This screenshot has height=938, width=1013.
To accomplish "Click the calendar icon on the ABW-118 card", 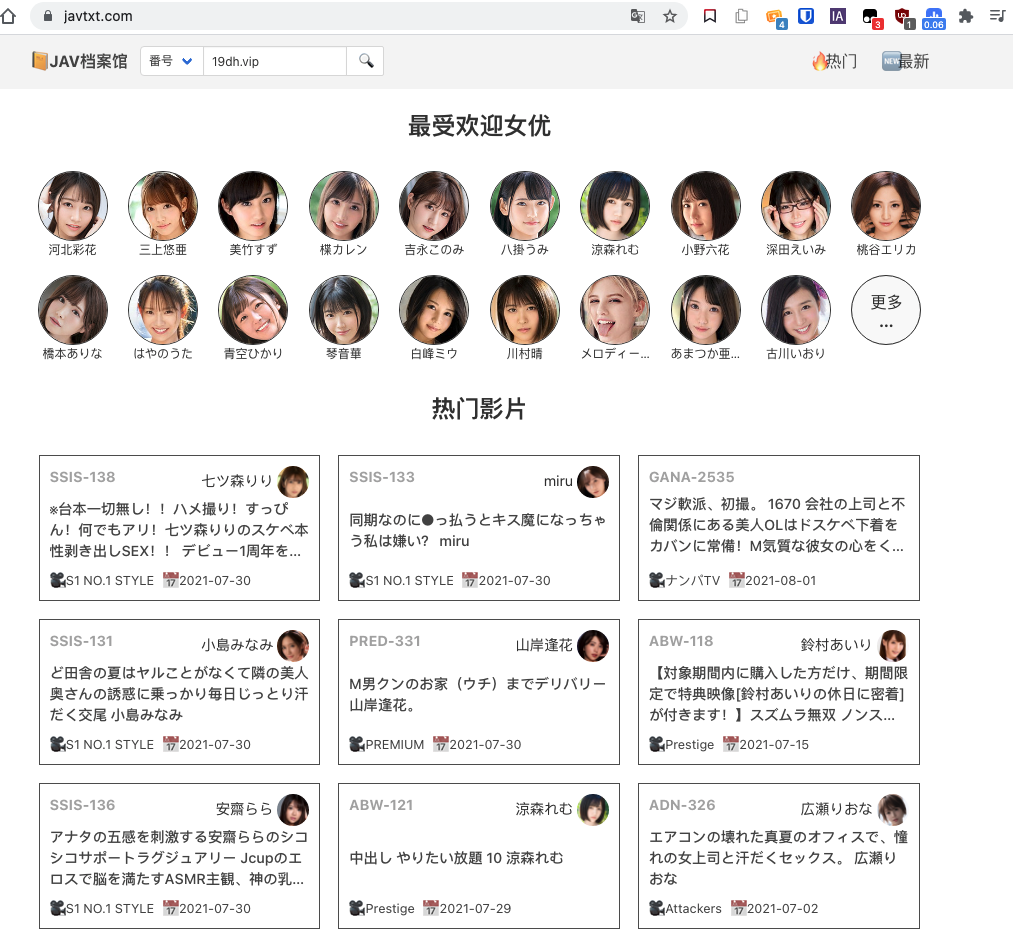I will pos(731,744).
